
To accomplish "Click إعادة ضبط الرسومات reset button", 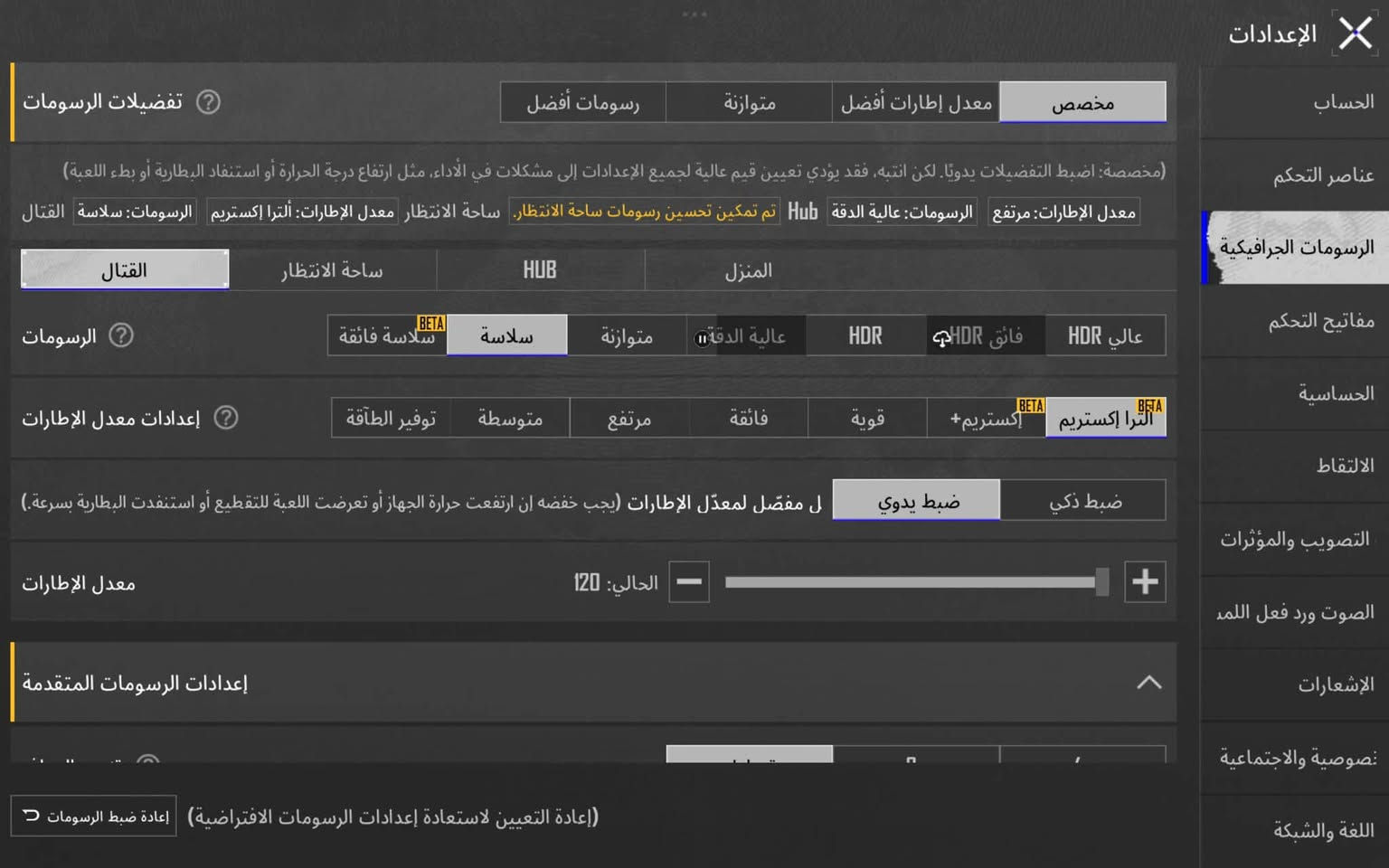I will coord(93,816).
